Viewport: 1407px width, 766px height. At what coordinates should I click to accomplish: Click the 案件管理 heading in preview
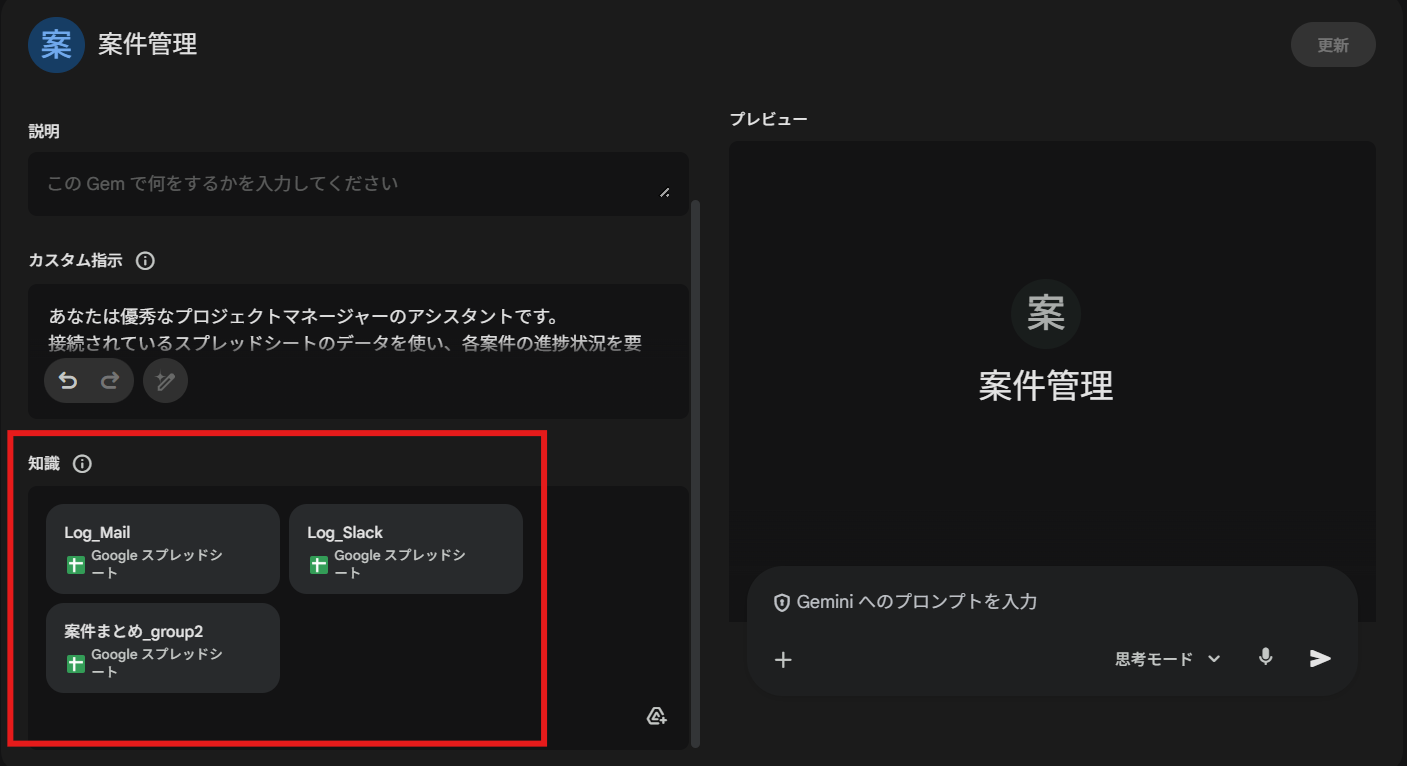click(1046, 385)
